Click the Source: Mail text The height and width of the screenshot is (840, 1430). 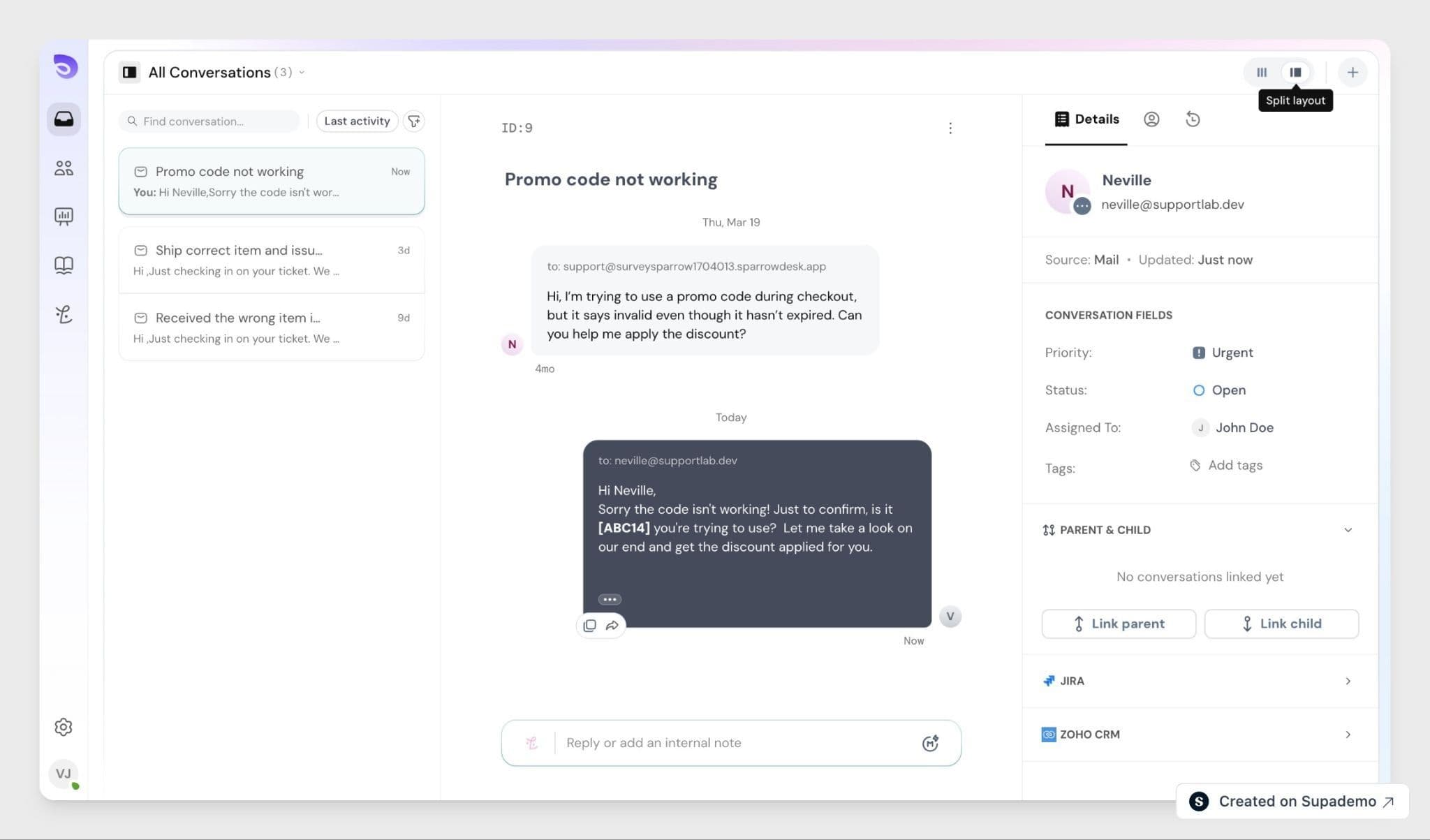[1082, 260]
